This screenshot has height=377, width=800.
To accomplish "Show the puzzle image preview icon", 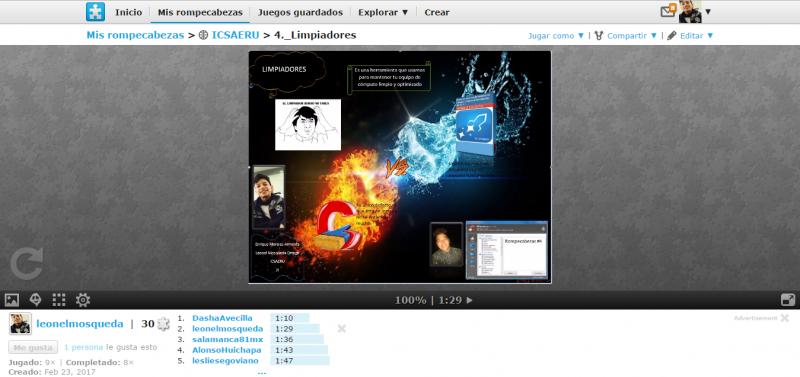I will (x=12, y=300).
